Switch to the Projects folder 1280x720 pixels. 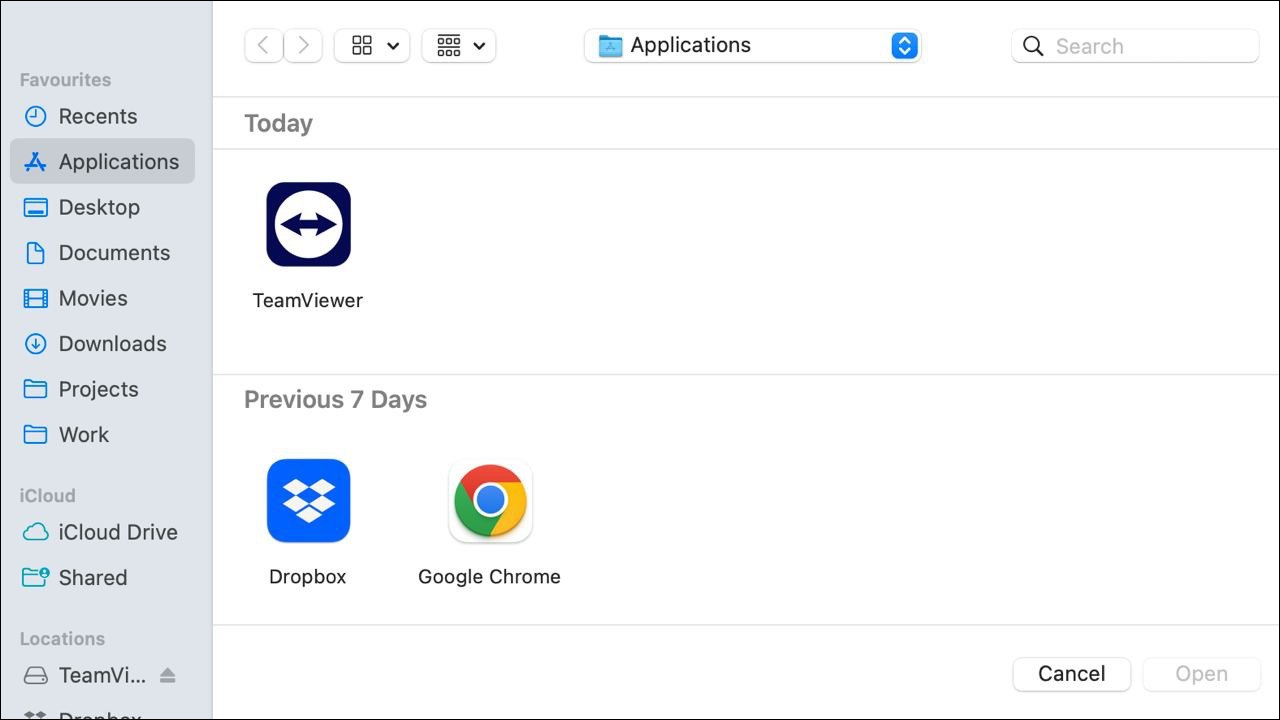pyautogui.click(x=99, y=389)
